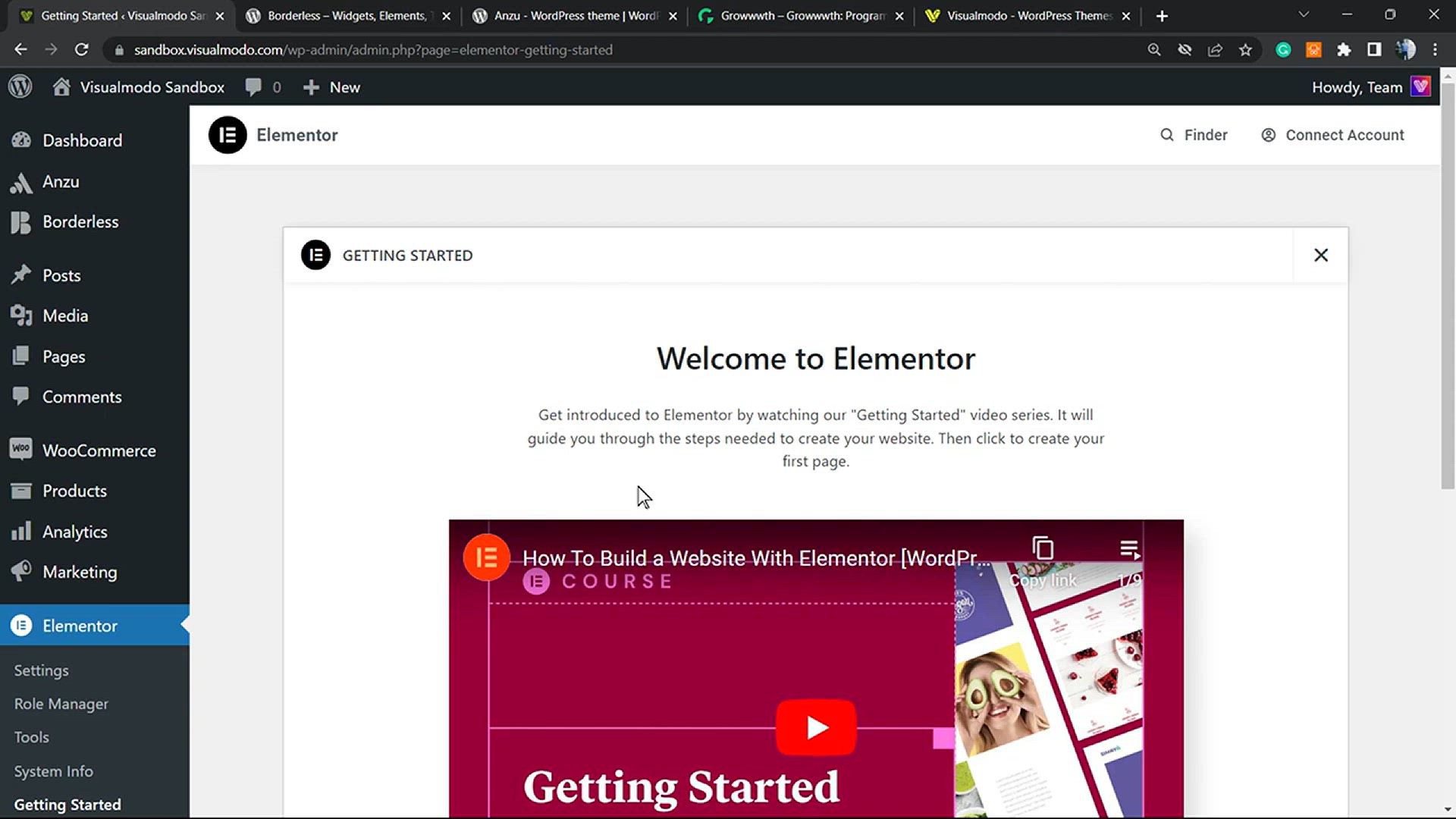The width and height of the screenshot is (1456, 819).
Task: Open a new browser tab
Action: pyautogui.click(x=1162, y=16)
